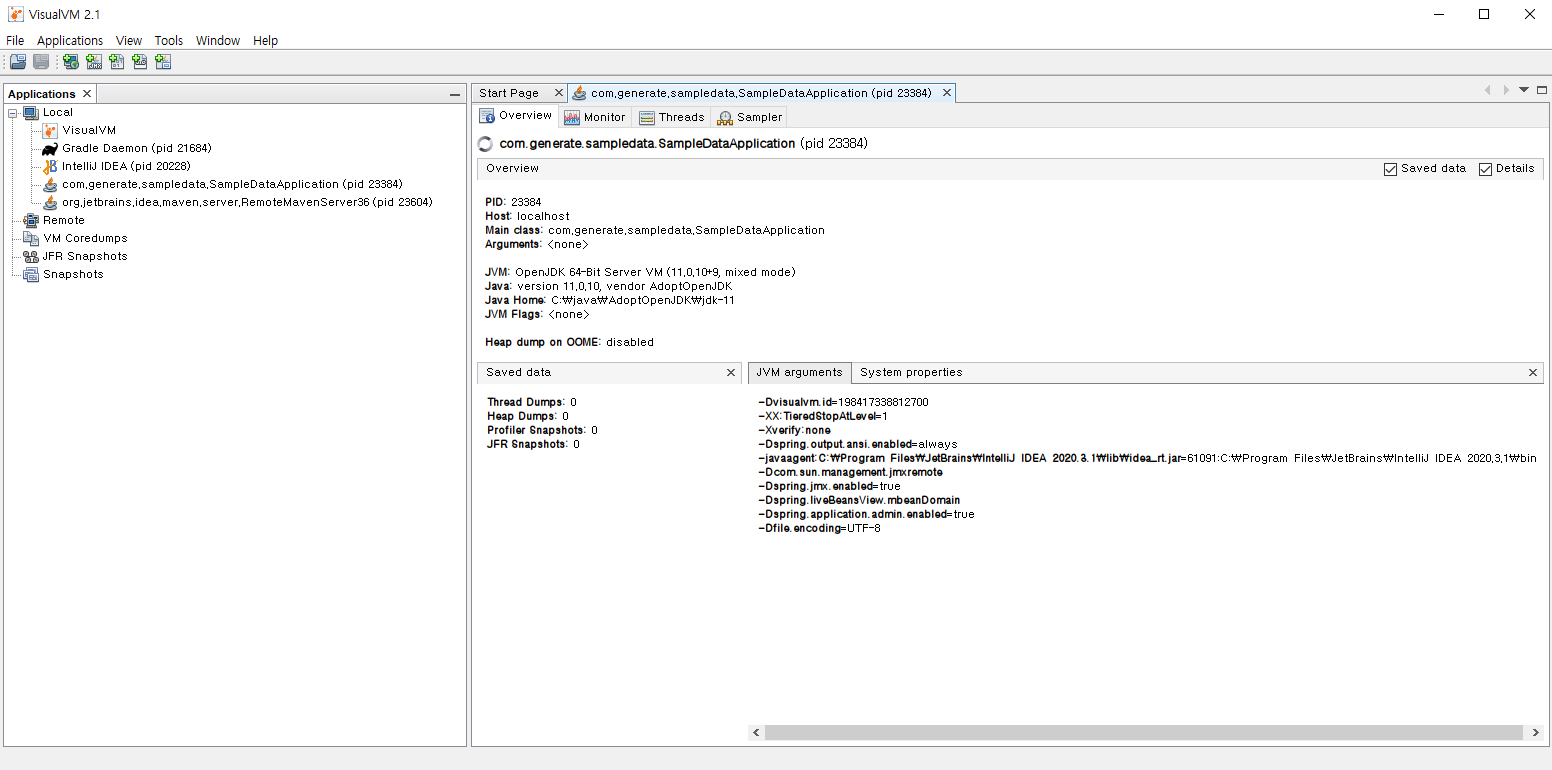Screen dimensions: 1552x770
Task: Select RemoteMavenServer36 (pid 23604) entry
Action: point(247,202)
